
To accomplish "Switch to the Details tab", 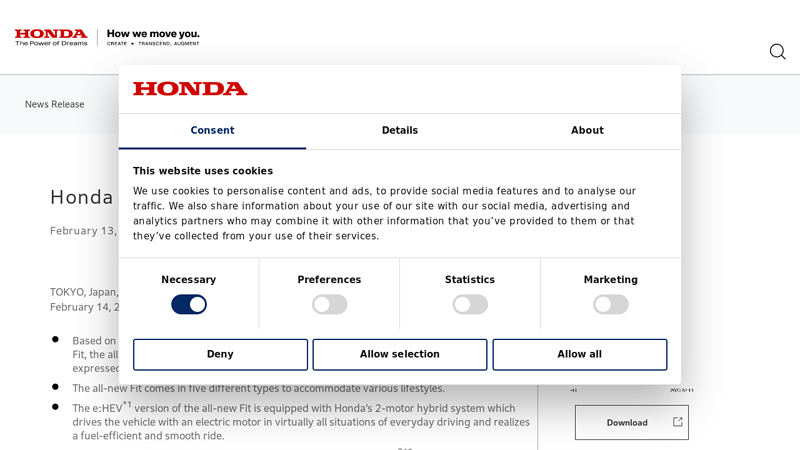I will point(400,131).
